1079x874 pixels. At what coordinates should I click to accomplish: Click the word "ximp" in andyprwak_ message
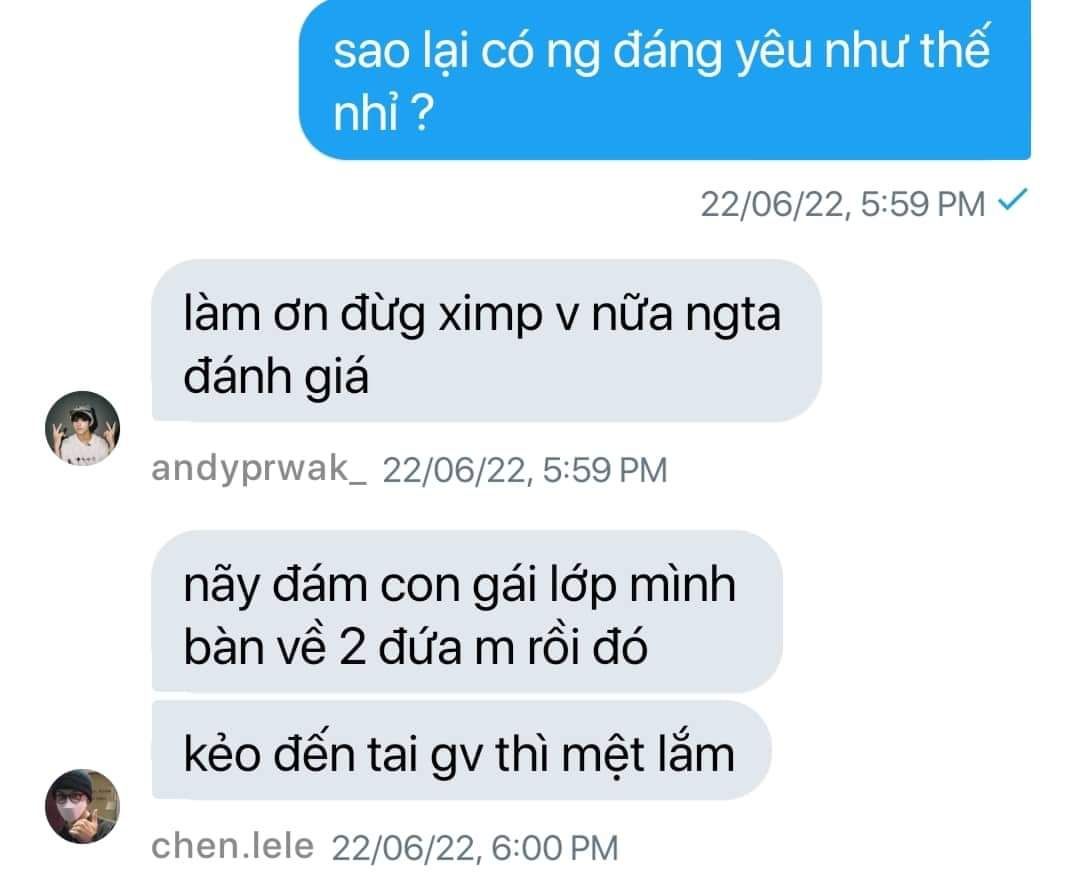pyautogui.click(x=491, y=316)
